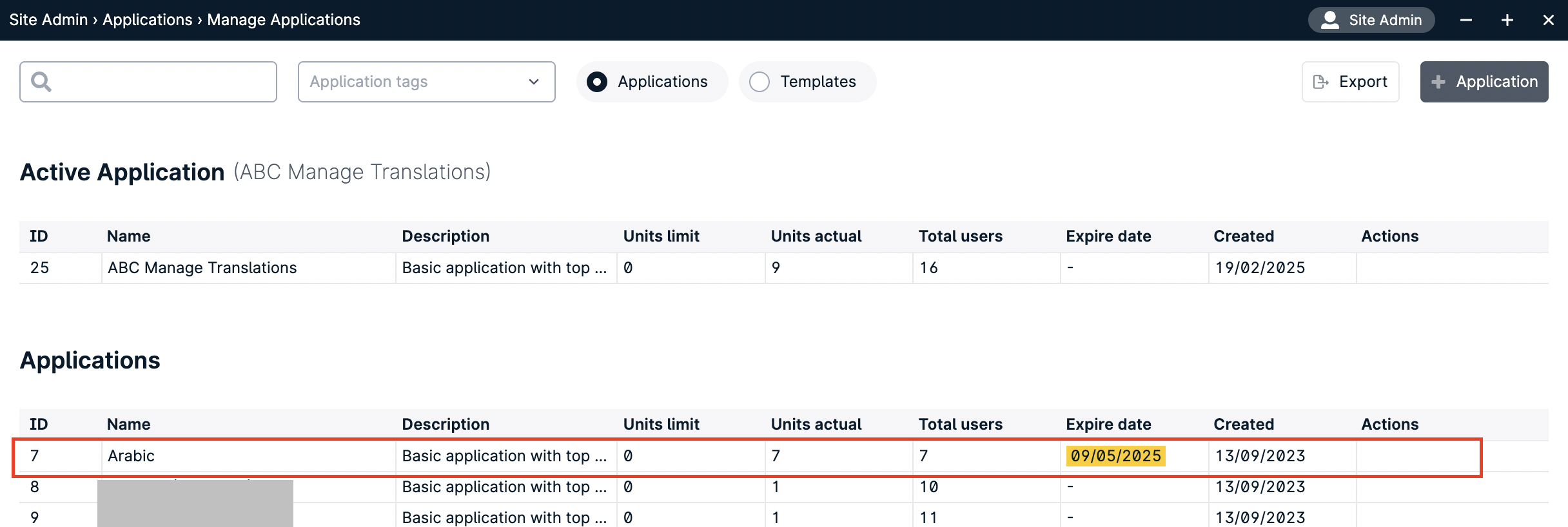The image size is (1568, 527).
Task: Click Description cell of ABC Manage Translations
Action: [x=505, y=267]
